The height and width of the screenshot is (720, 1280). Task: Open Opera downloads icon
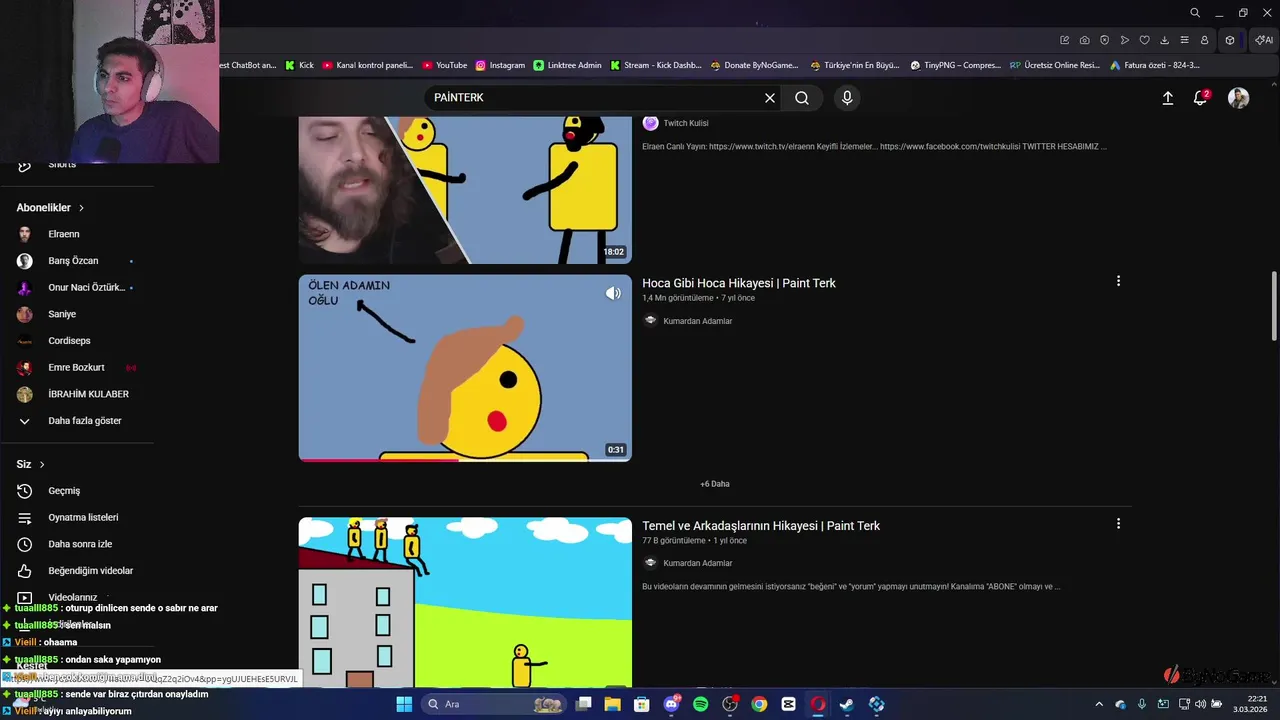1164,40
